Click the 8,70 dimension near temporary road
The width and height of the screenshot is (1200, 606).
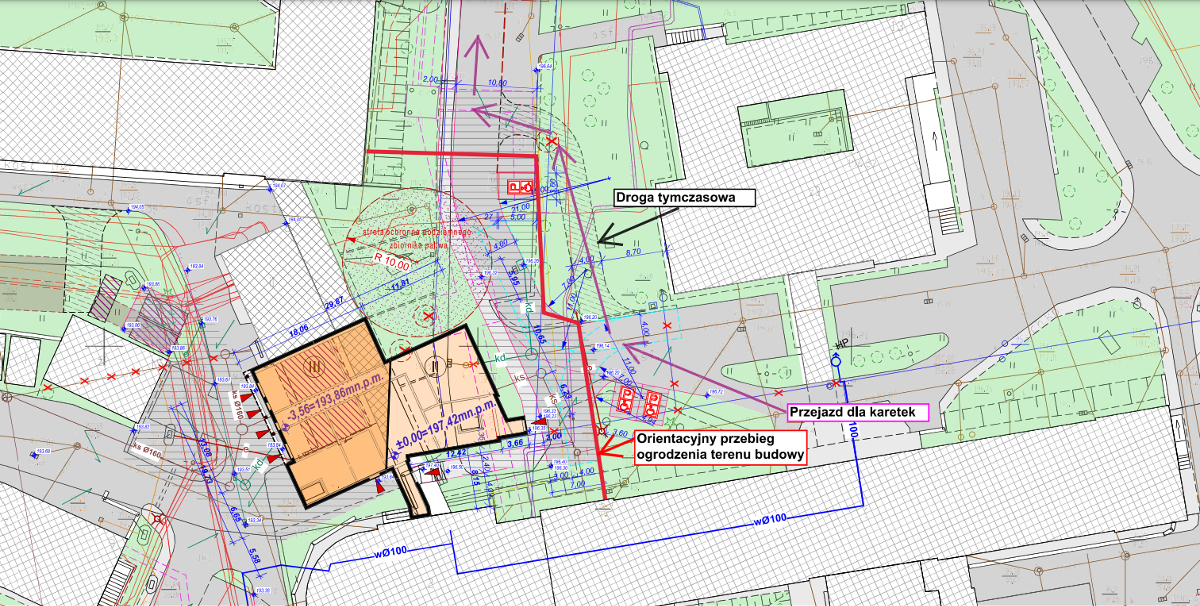pyautogui.click(x=634, y=254)
